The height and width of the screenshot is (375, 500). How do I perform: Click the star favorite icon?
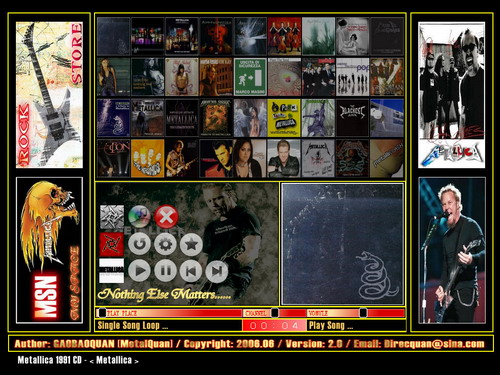coord(191,244)
